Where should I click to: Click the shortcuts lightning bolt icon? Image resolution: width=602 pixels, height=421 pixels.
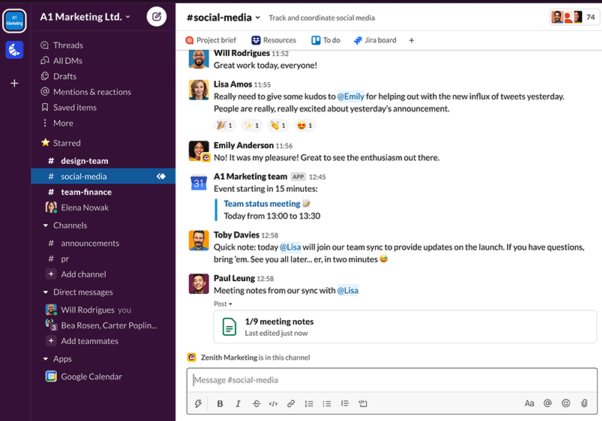pyautogui.click(x=198, y=404)
